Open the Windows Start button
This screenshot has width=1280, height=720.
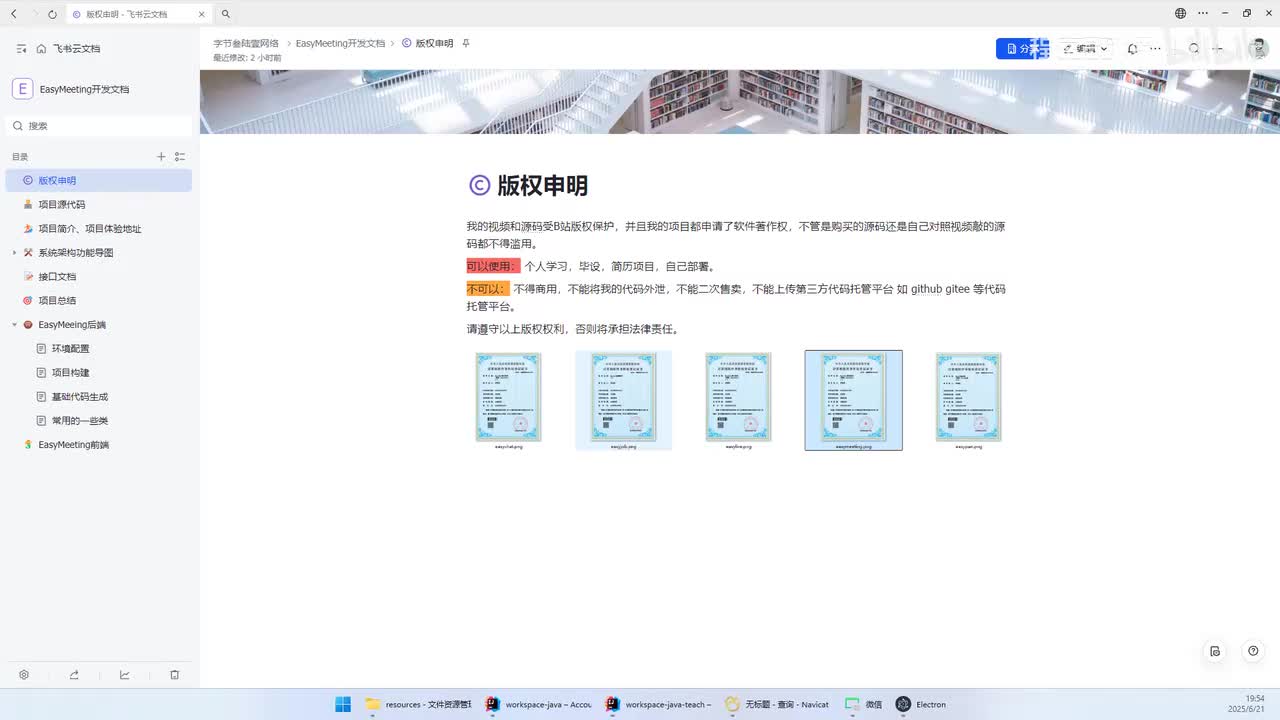tap(343, 704)
